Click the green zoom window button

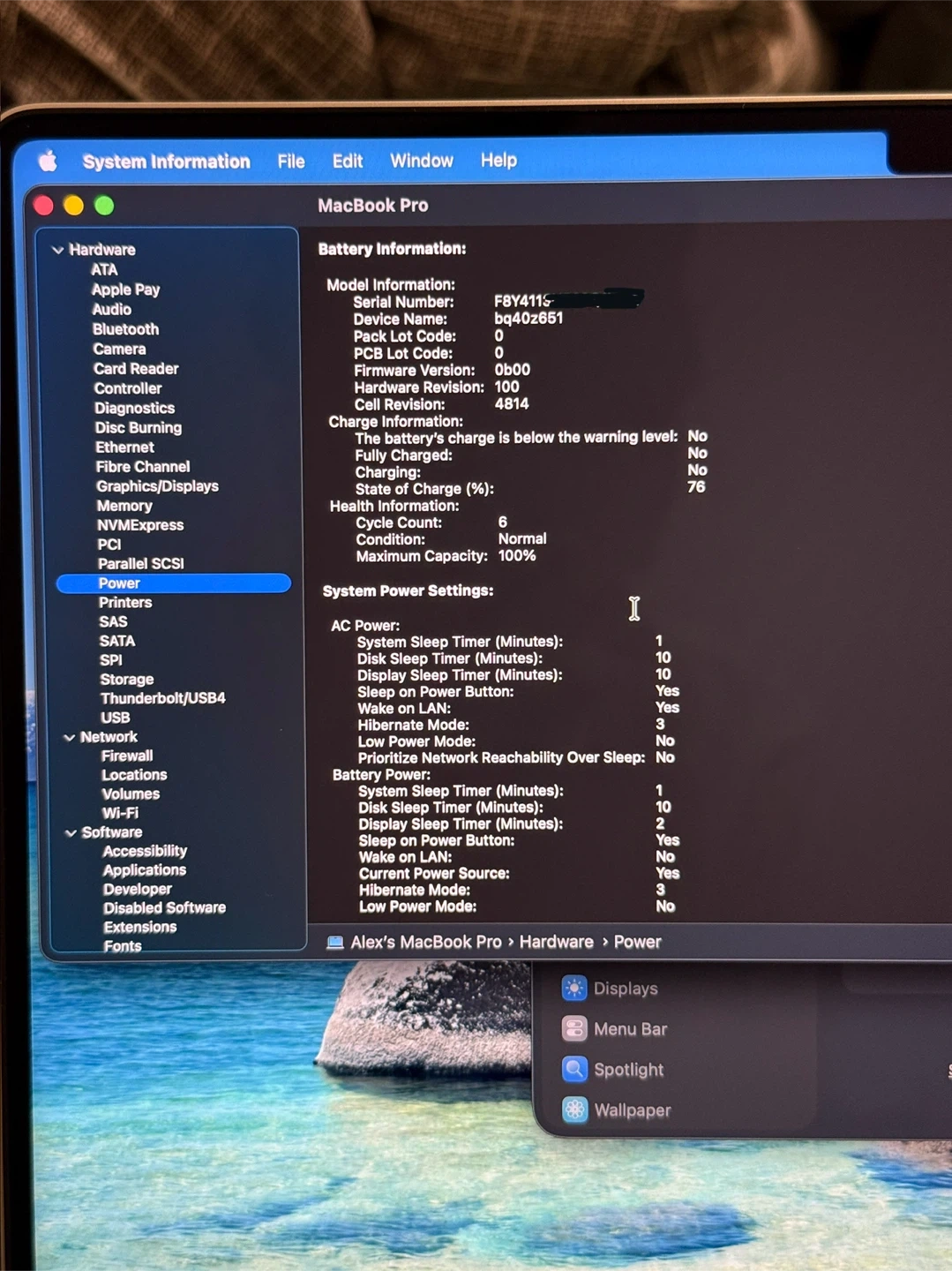point(104,206)
